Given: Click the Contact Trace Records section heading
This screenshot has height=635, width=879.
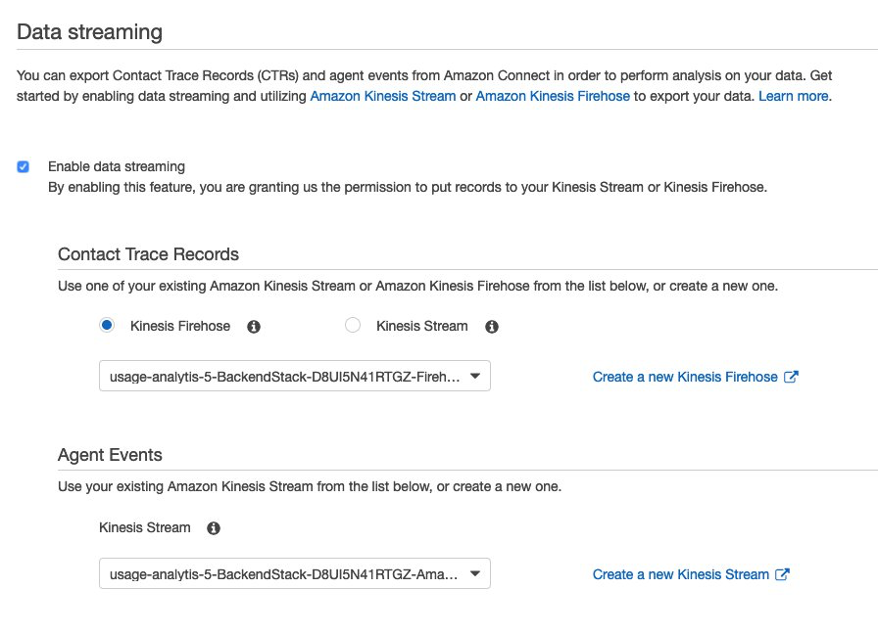Looking at the screenshot, I should click(x=148, y=254).
